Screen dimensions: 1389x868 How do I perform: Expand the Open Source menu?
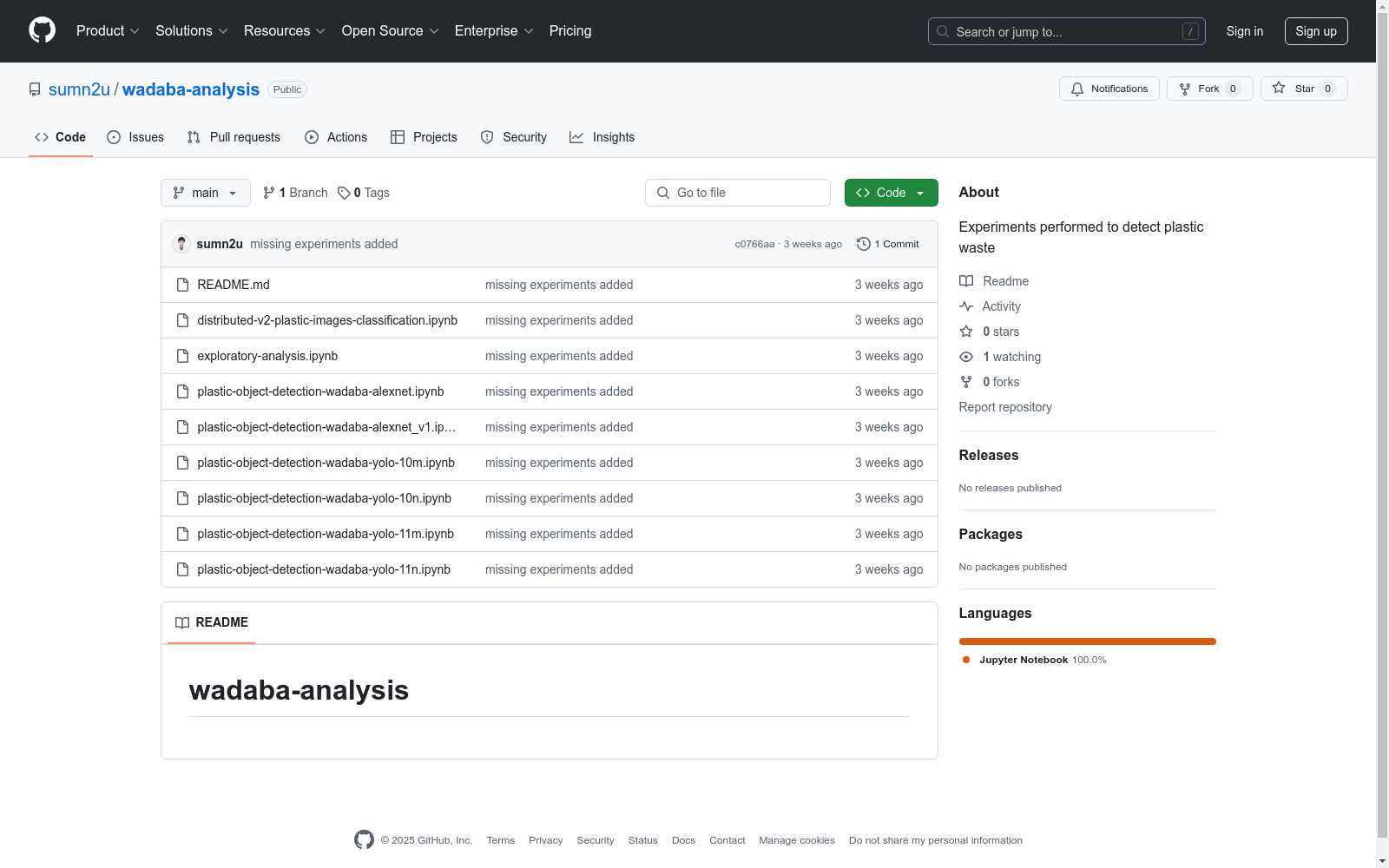[391, 31]
